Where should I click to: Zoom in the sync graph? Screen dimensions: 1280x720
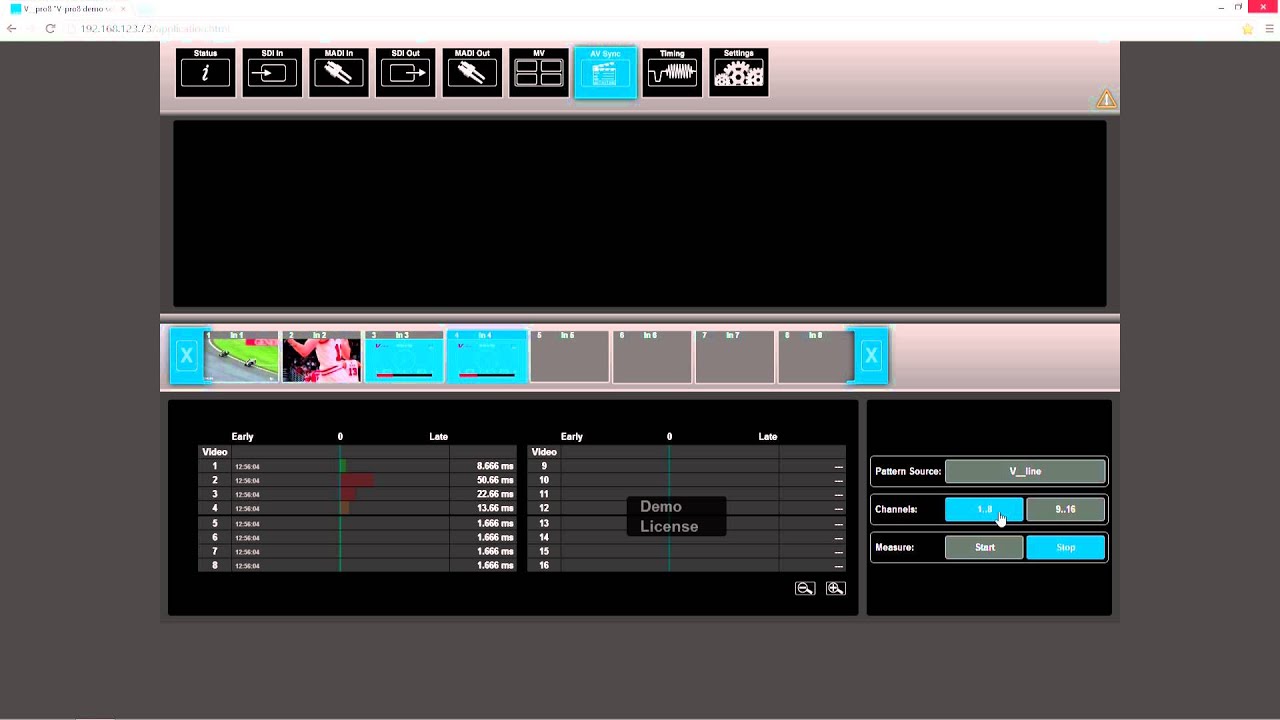pos(836,589)
